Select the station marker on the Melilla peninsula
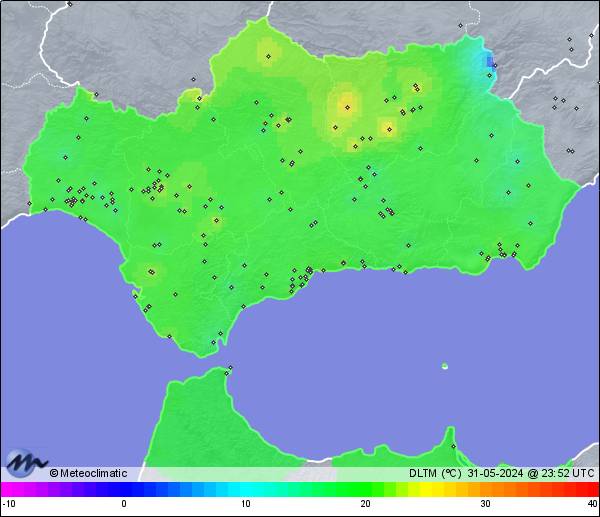Image resolution: width=600 pixels, height=517 pixels. click(453, 446)
